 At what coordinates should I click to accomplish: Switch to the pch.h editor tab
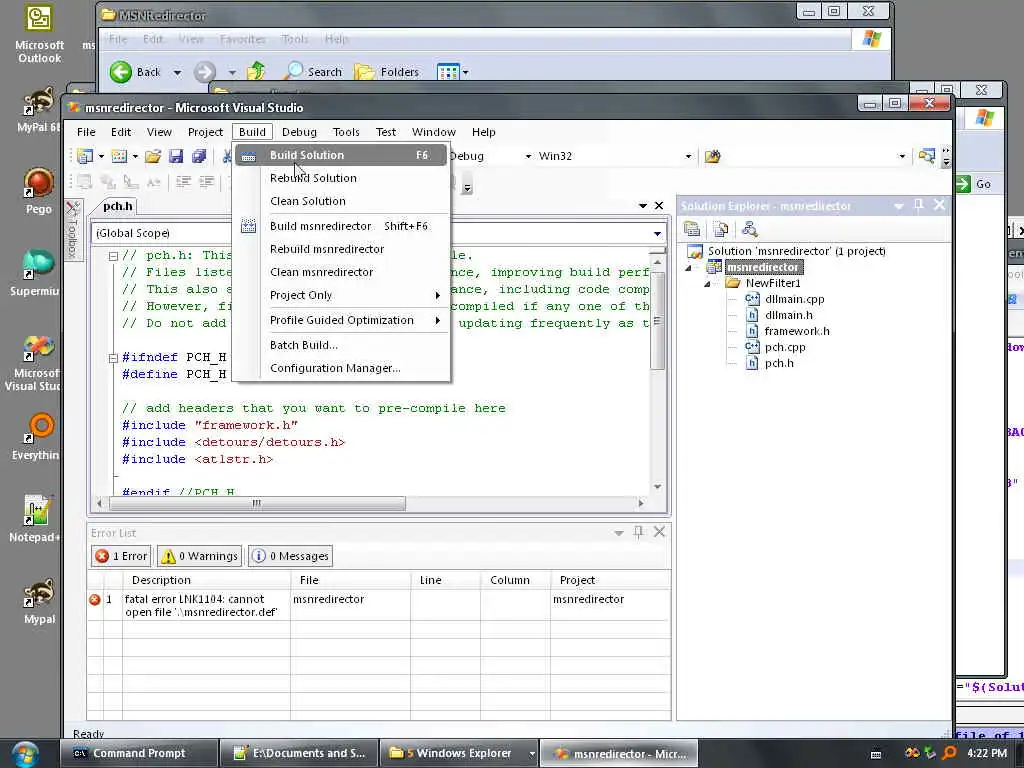(x=118, y=206)
